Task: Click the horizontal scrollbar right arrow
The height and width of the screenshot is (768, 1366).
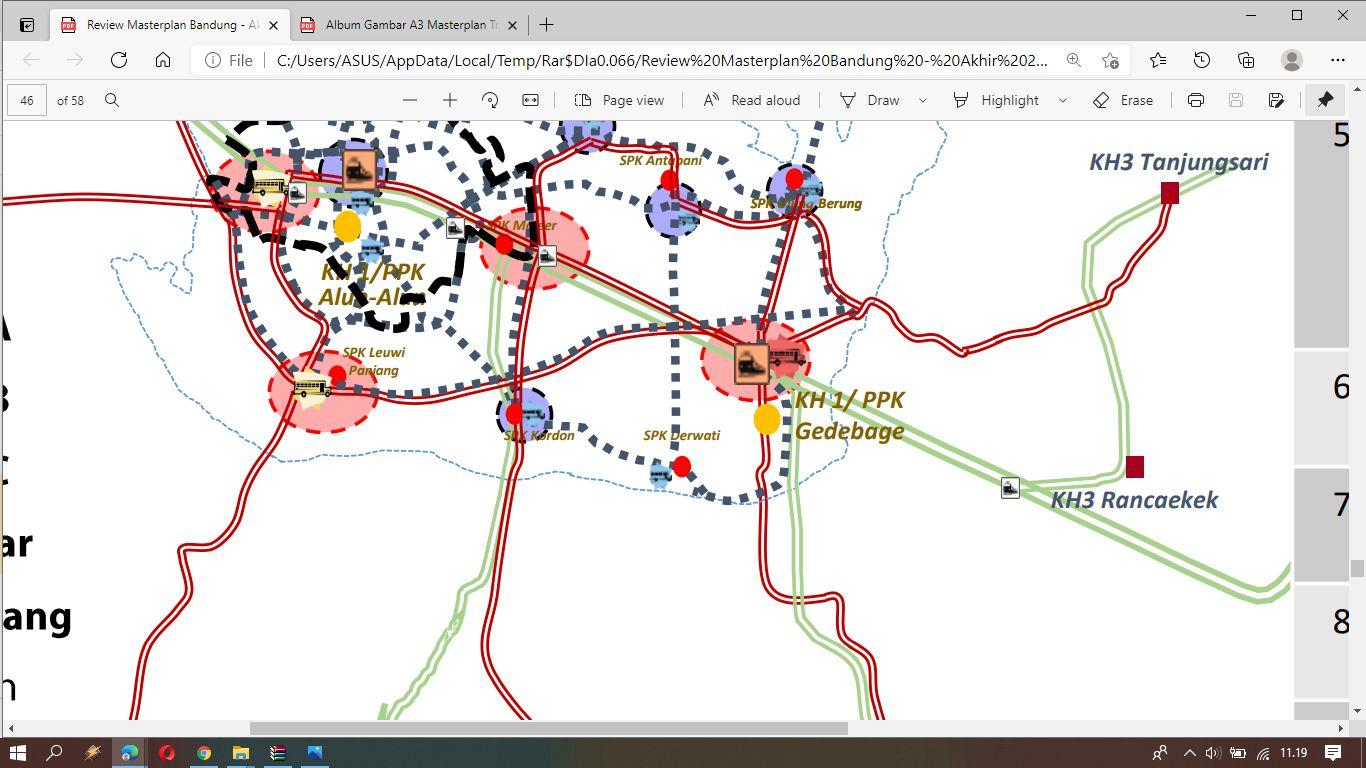Action: pyautogui.click(x=1341, y=728)
